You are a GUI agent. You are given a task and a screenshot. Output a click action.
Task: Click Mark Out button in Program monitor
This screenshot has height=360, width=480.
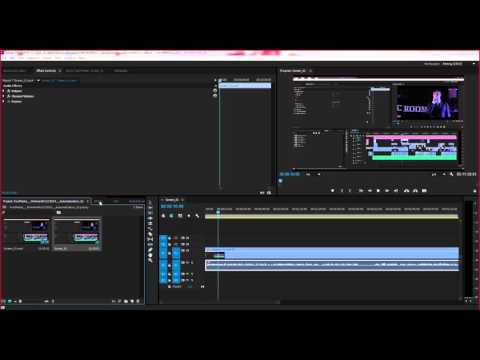click(350, 191)
